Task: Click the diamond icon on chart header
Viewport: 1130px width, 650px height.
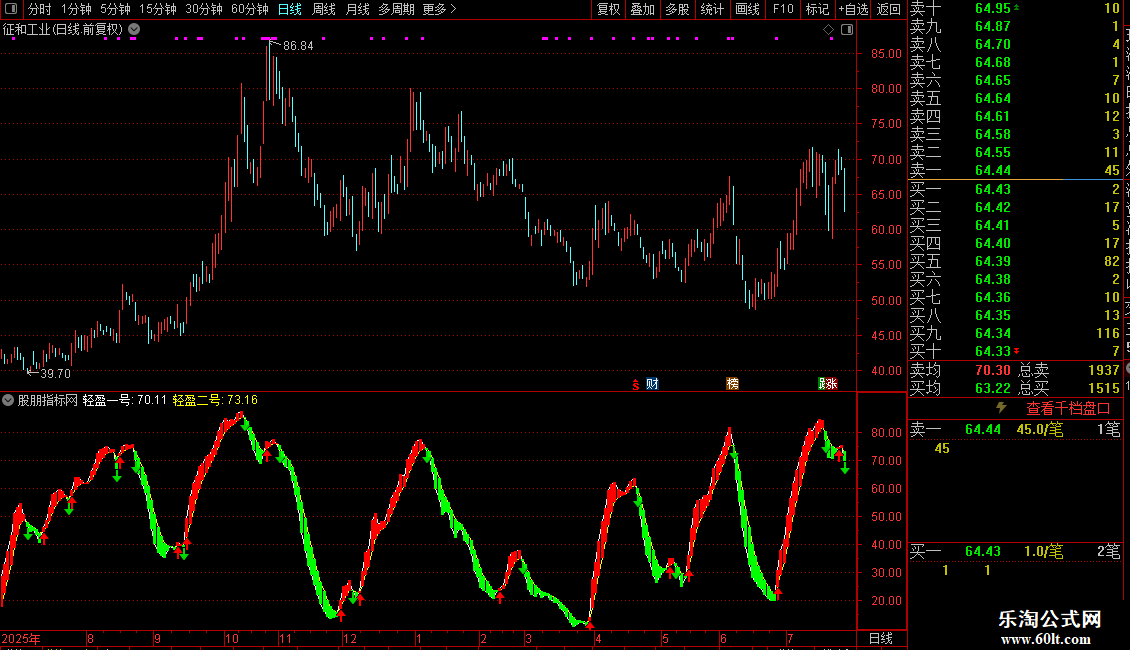Action: click(828, 30)
